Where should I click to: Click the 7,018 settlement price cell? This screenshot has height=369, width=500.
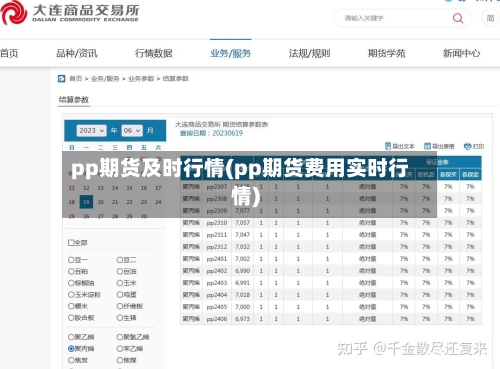(242, 295)
